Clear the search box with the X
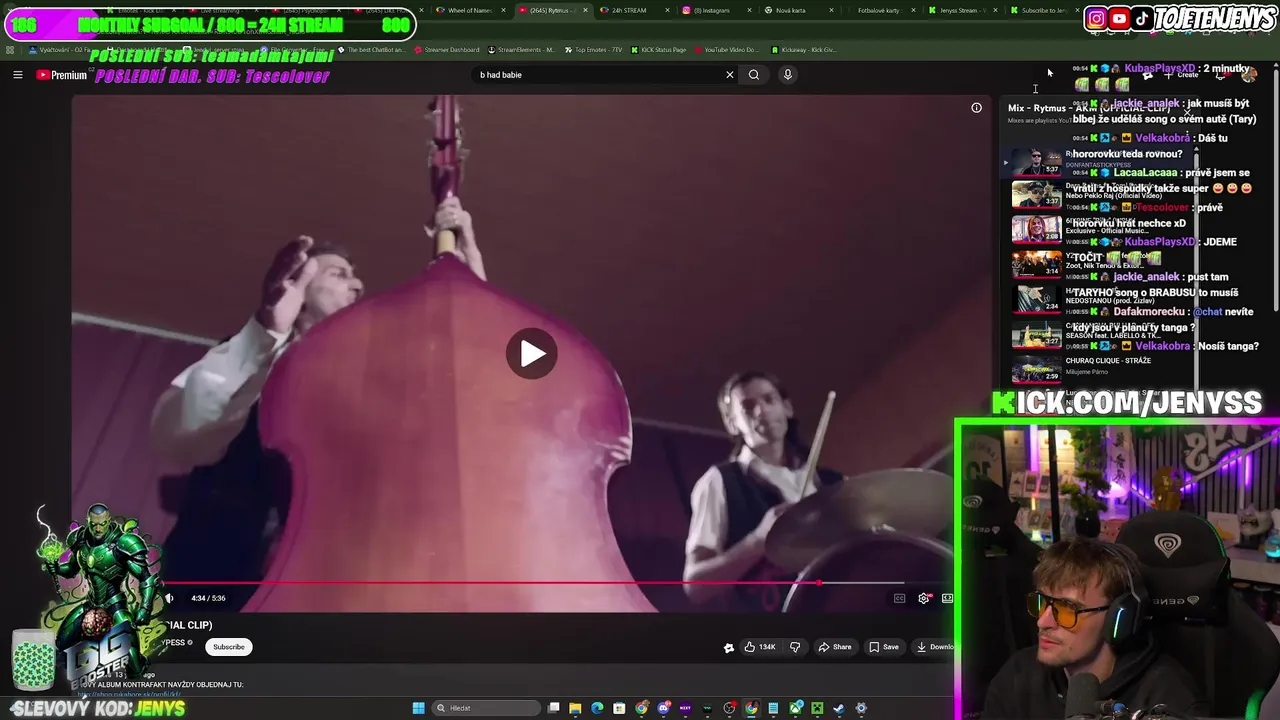 pos(730,75)
